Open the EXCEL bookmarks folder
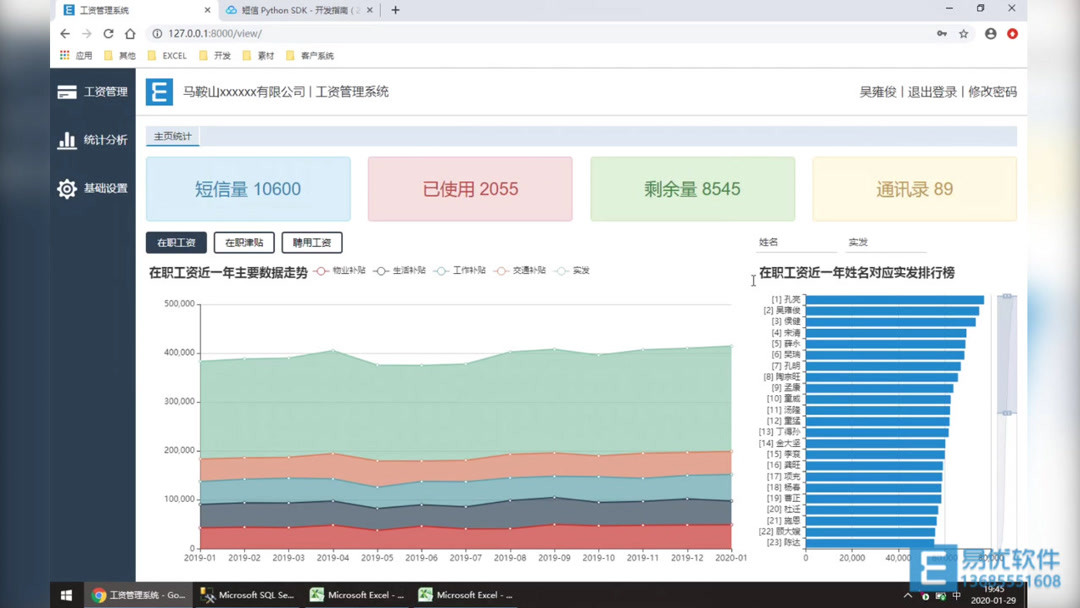Screen dimensions: 1080x608 [x=166, y=55]
